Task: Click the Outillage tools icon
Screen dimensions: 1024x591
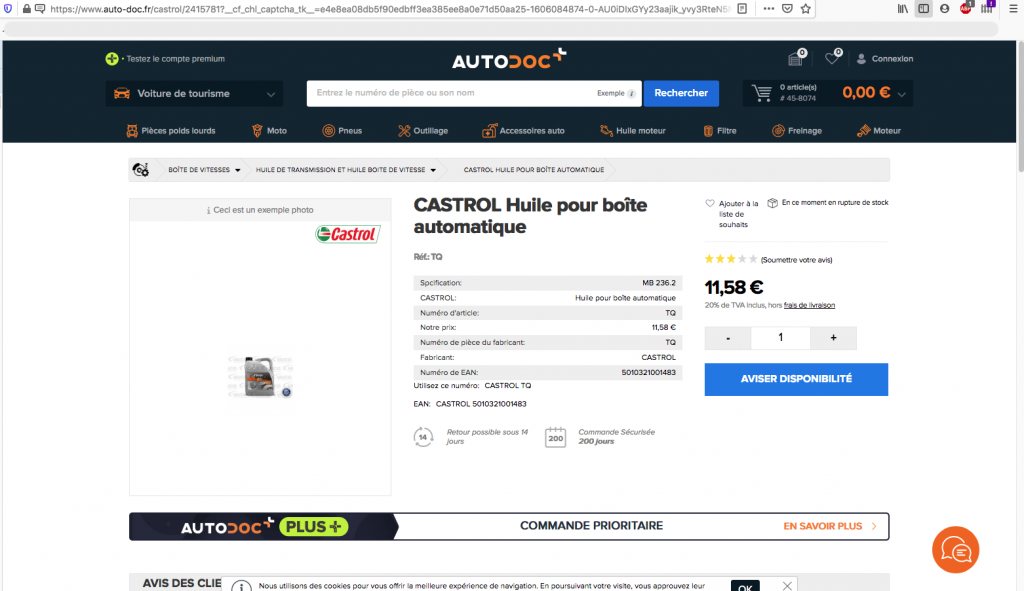Action: (404, 131)
